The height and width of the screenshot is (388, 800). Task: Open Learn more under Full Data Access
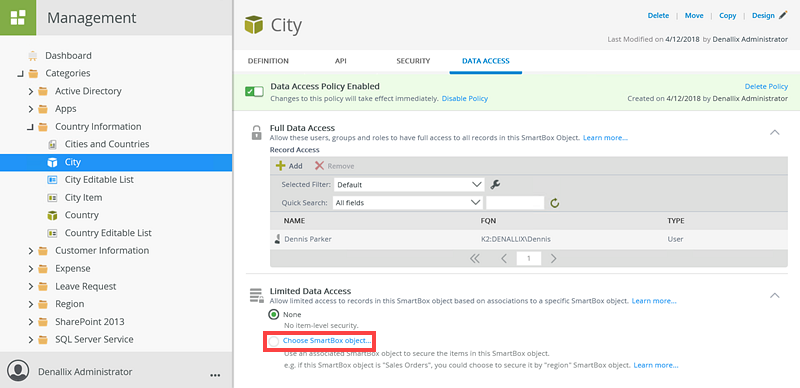pos(606,138)
